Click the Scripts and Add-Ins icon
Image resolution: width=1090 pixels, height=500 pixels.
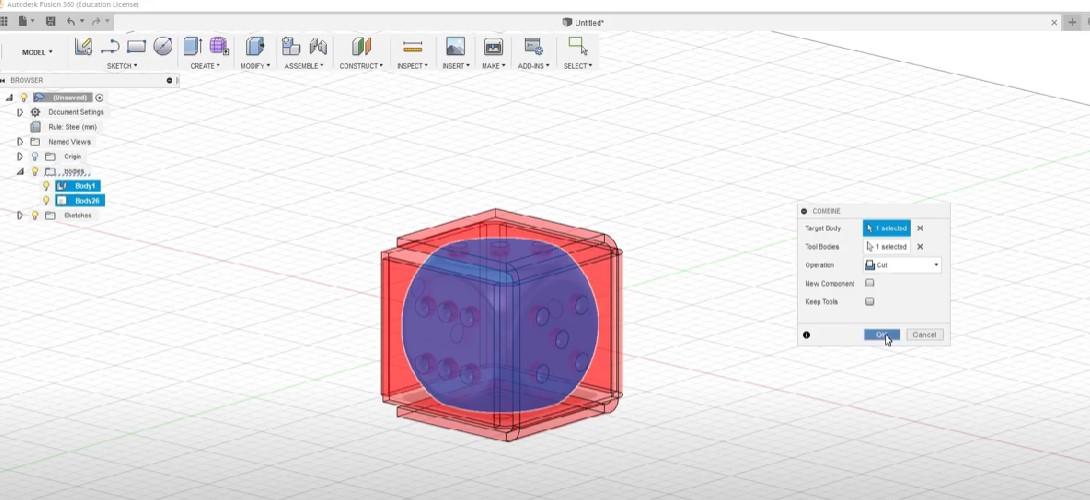coord(533,47)
